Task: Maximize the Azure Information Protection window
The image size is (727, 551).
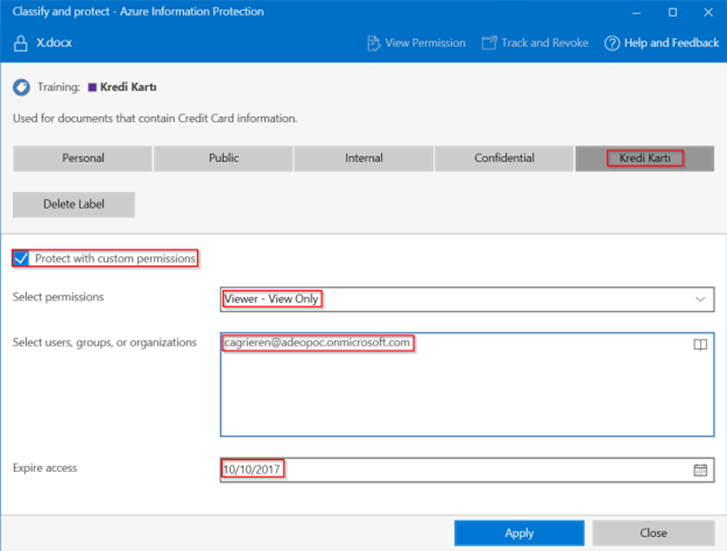Action: pyautogui.click(x=672, y=13)
